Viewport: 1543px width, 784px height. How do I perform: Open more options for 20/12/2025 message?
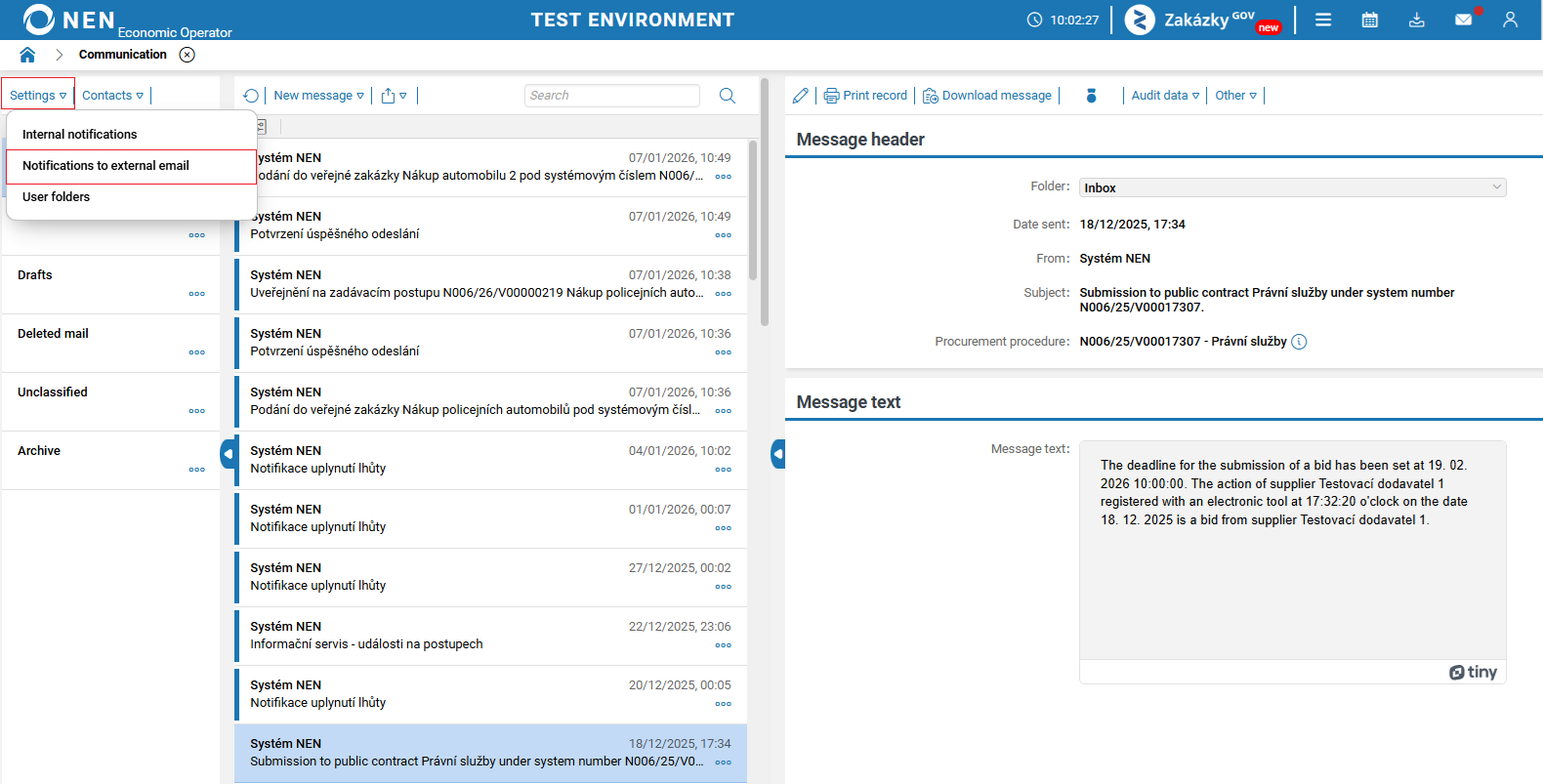point(724,704)
